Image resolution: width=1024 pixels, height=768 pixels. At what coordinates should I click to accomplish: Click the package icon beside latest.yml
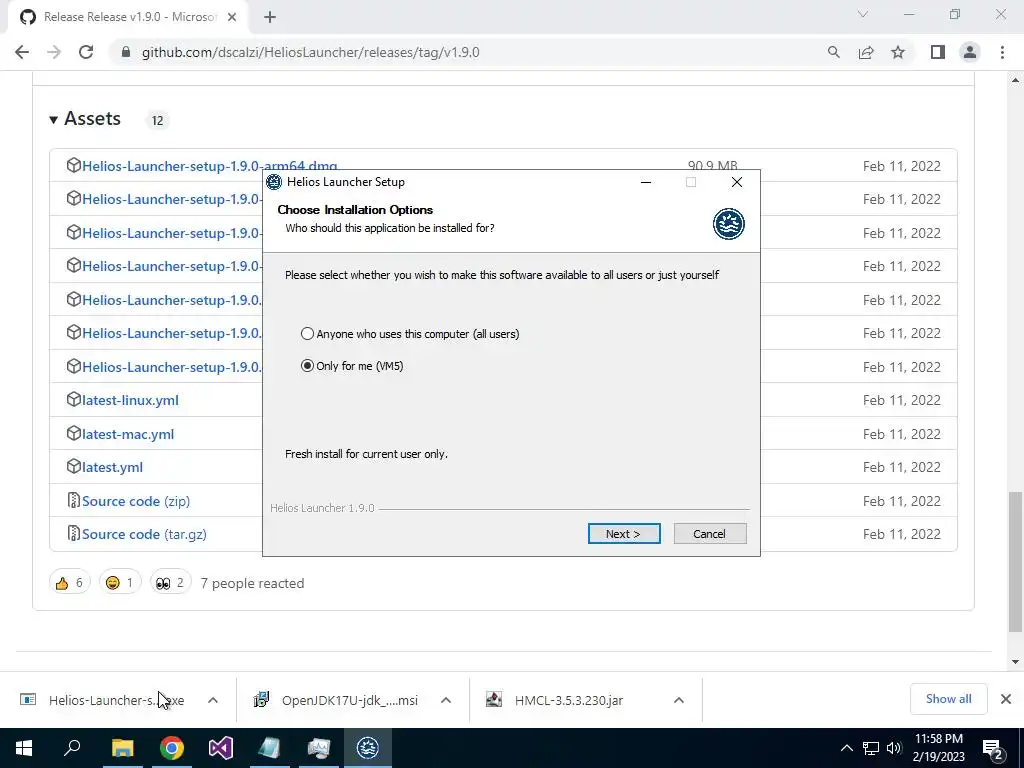coord(73,466)
